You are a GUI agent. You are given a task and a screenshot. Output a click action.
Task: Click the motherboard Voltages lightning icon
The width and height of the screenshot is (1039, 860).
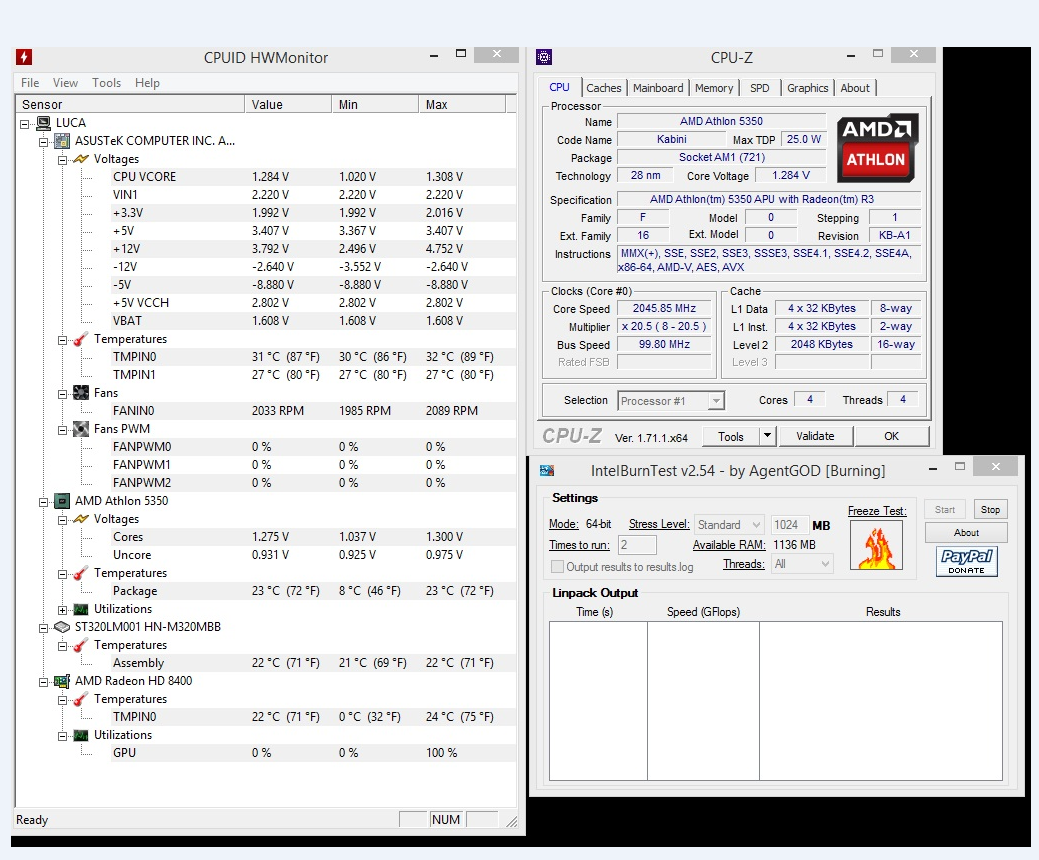click(81, 159)
